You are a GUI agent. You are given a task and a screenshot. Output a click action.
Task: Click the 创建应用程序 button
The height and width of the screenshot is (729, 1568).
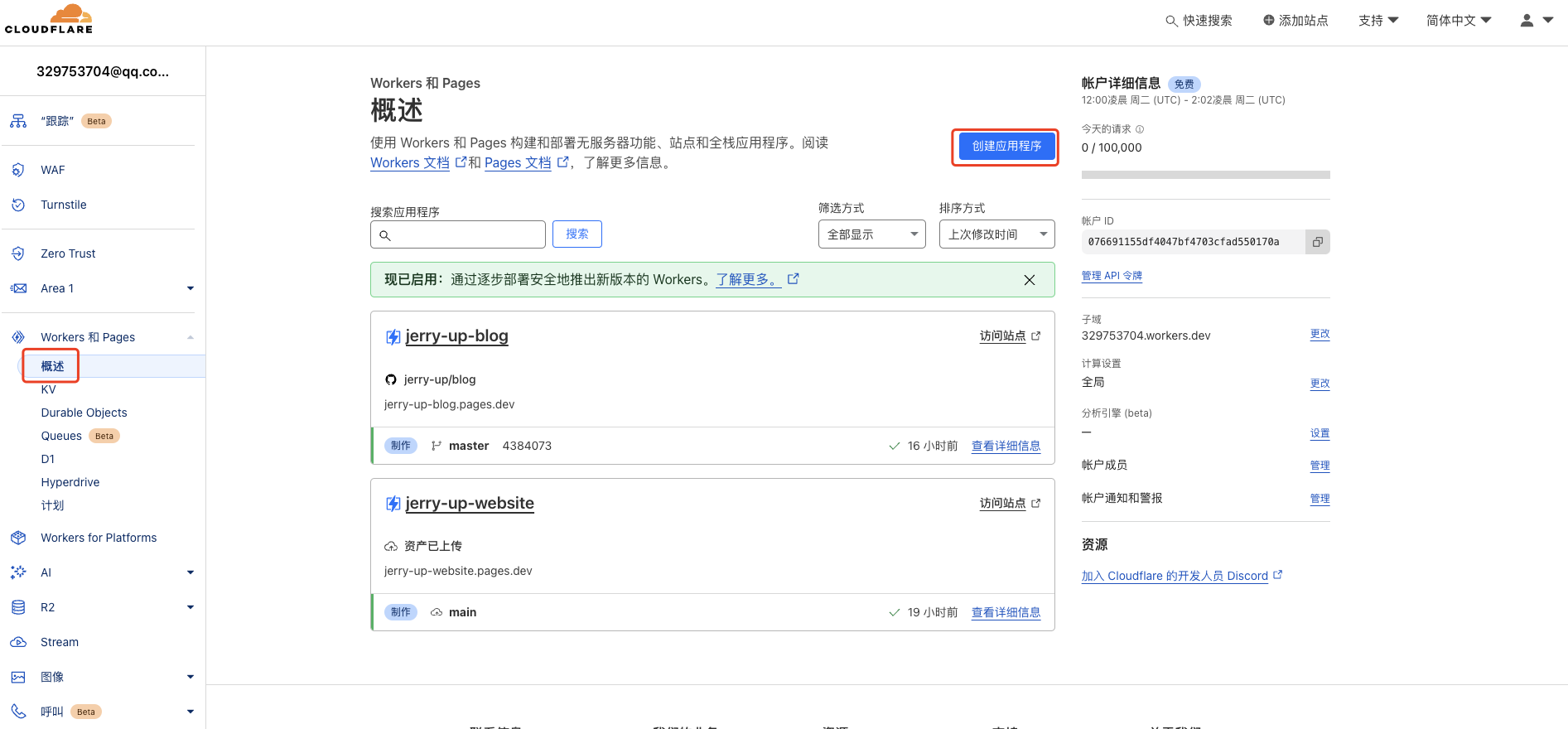click(x=1006, y=146)
